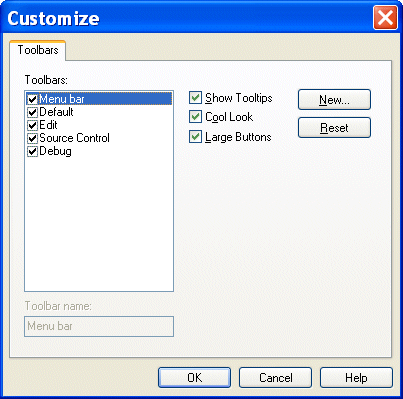Uncheck the Large Buttons option
Image resolution: width=403 pixels, height=399 pixels.
point(195,137)
